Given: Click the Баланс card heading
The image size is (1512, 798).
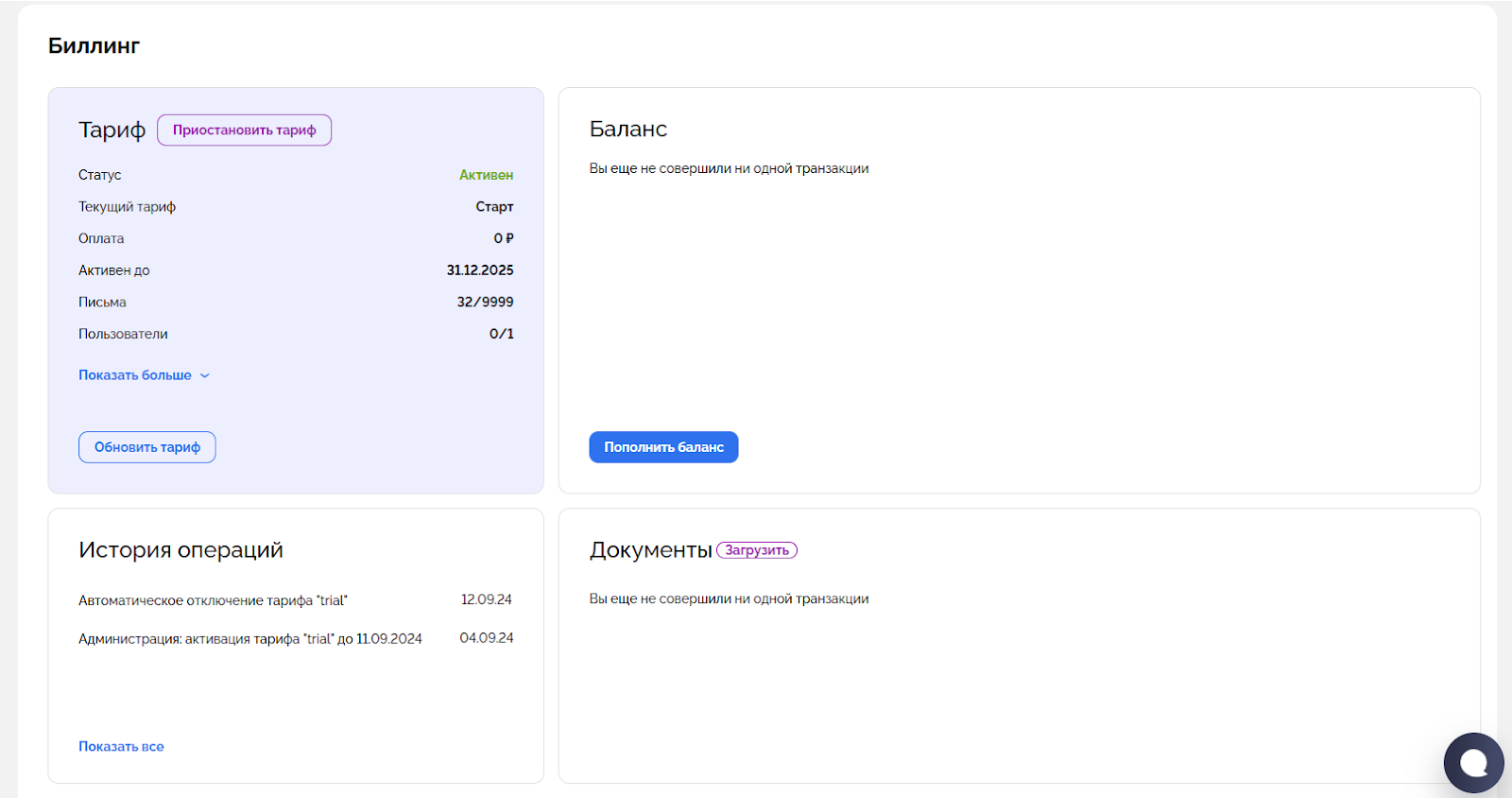Looking at the screenshot, I should (x=627, y=129).
